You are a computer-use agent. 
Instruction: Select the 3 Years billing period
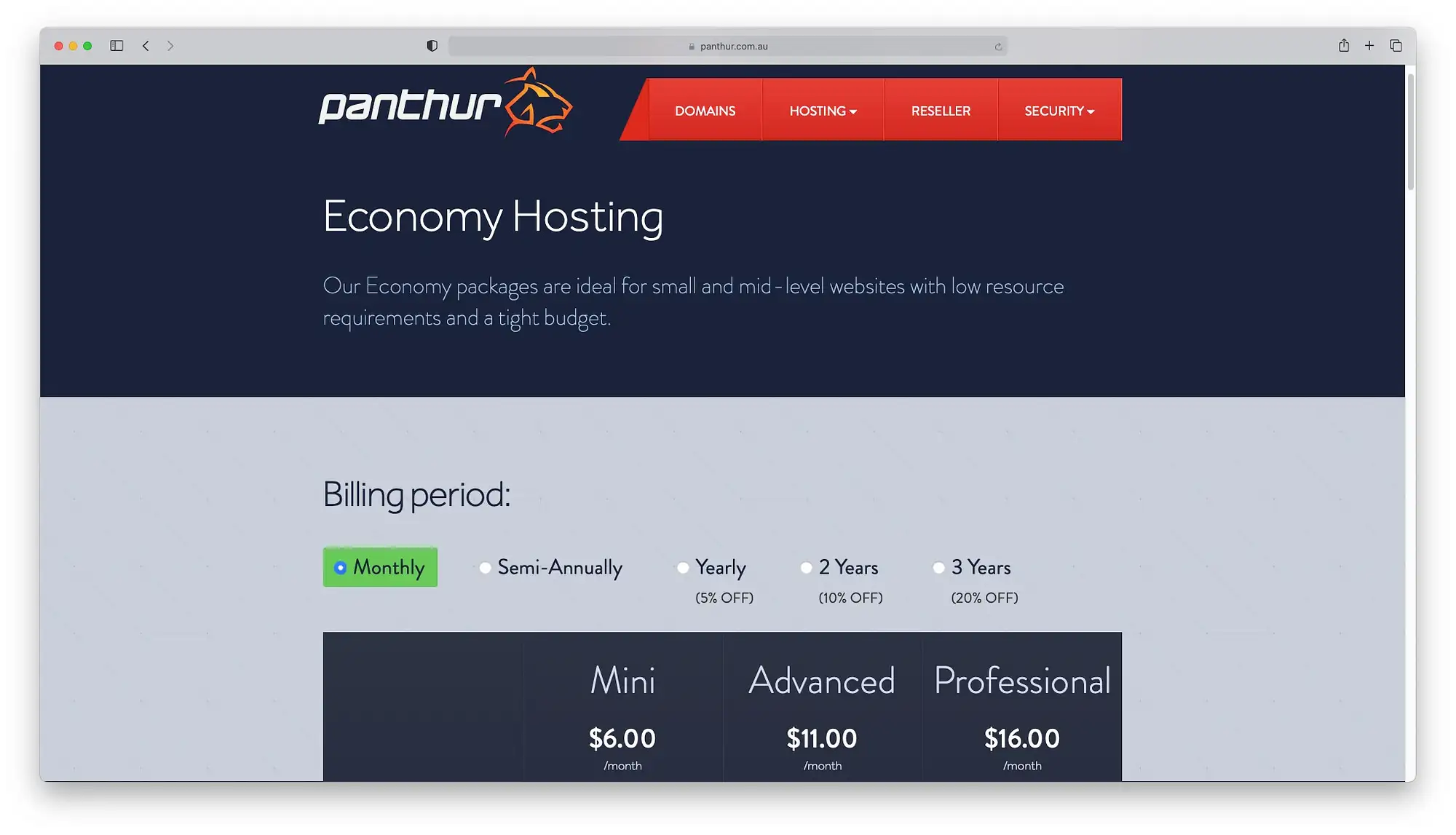(x=938, y=567)
